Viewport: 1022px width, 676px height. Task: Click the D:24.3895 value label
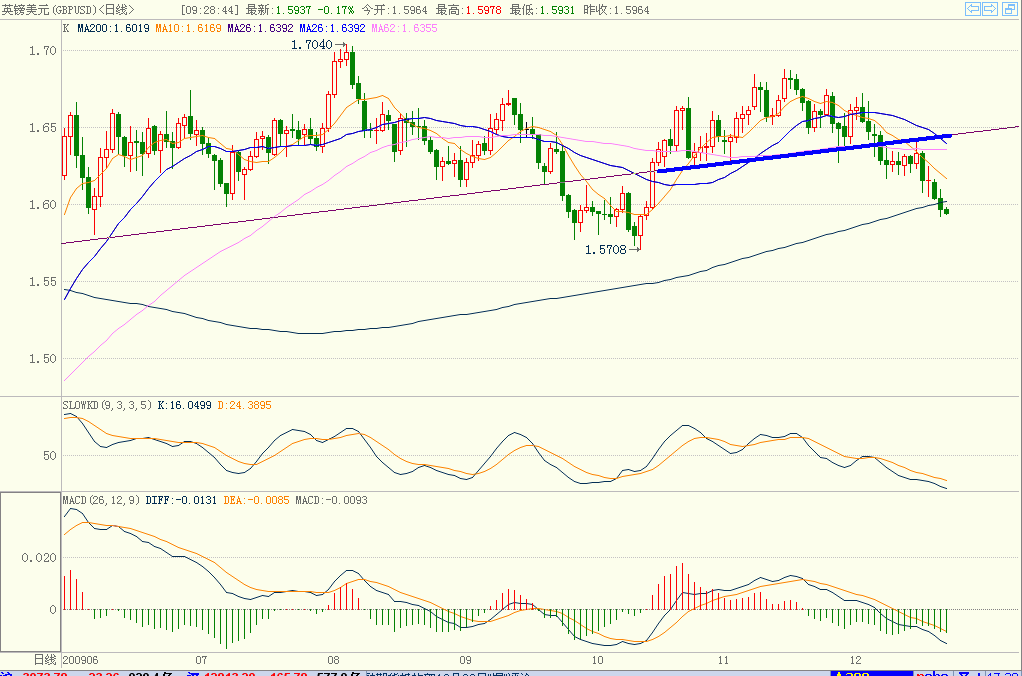(x=244, y=405)
